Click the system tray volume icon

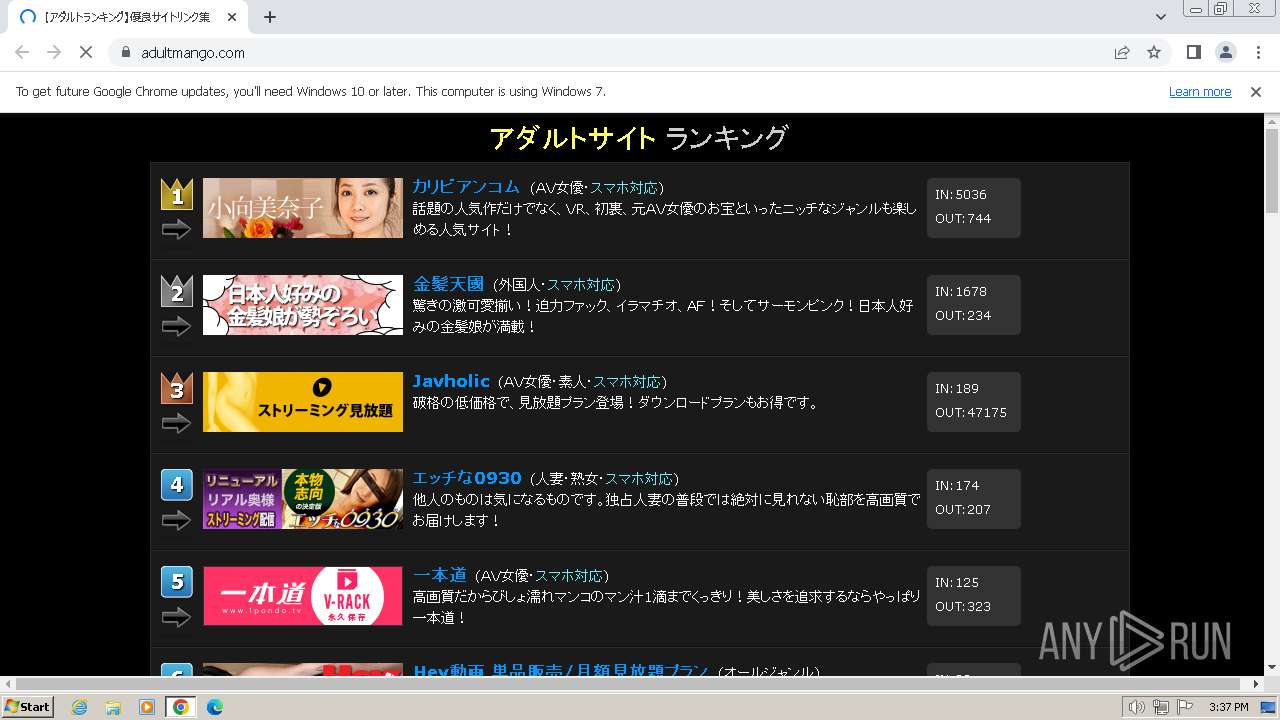[1136, 707]
